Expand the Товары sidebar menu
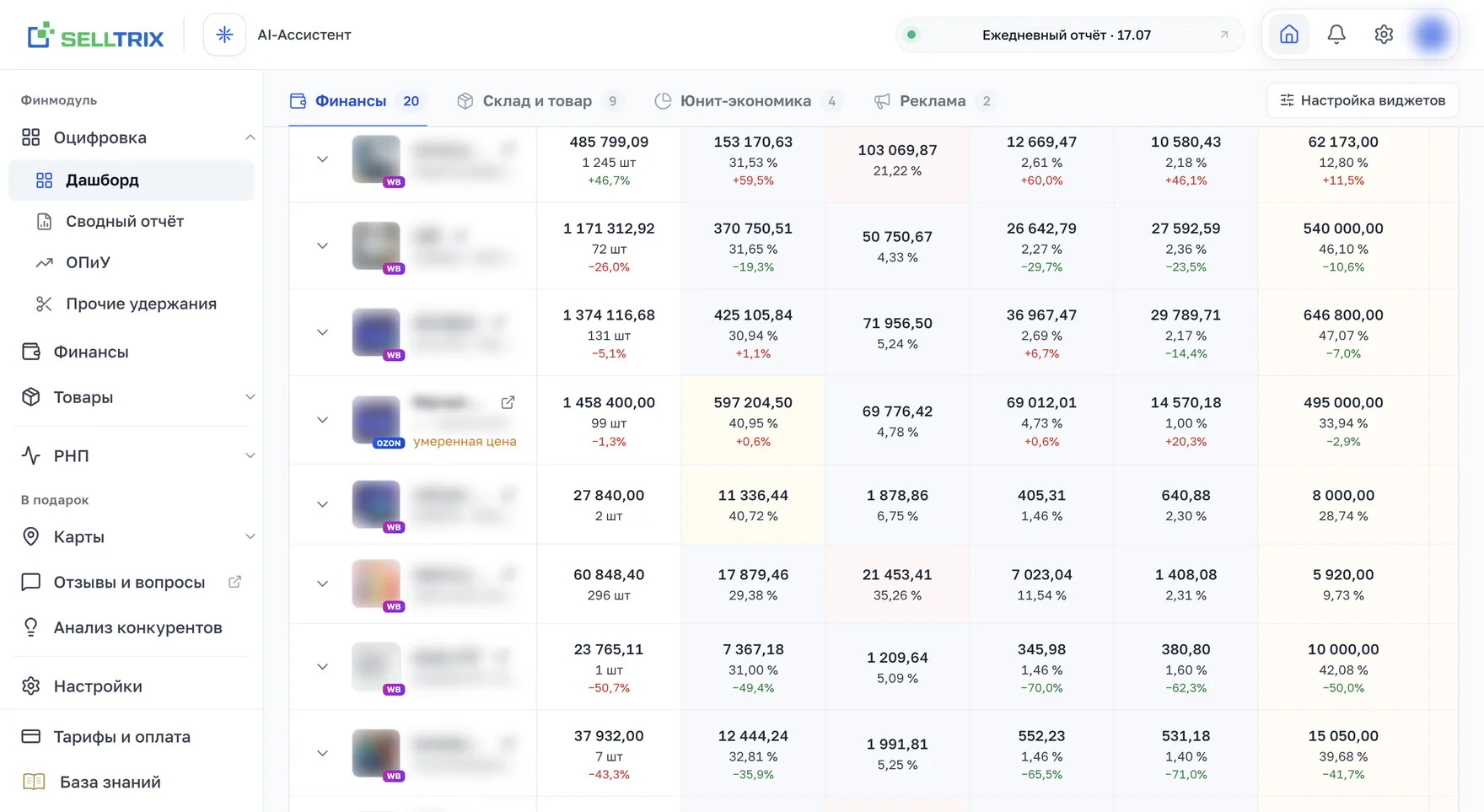Image resolution: width=1484 pixels, height=812 pixels. pyautogui.click(x=250, y=397)
